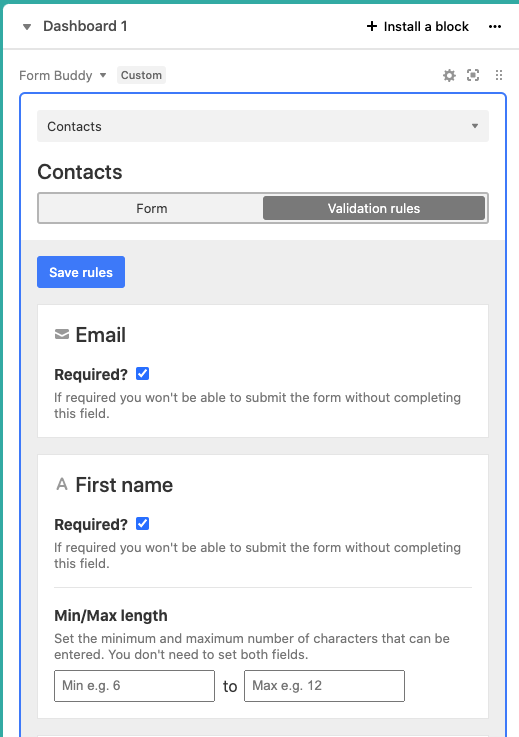Uncheck Required for the Email field

point(142,374)
